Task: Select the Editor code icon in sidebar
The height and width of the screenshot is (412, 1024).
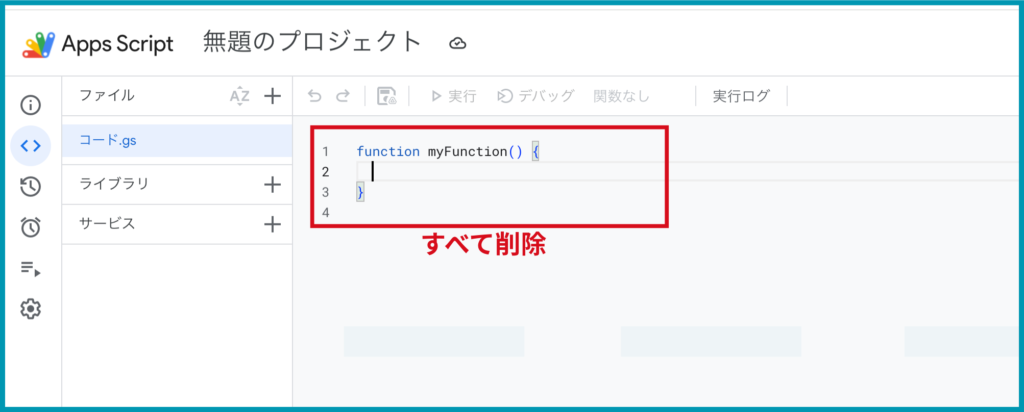Action: 31,146
